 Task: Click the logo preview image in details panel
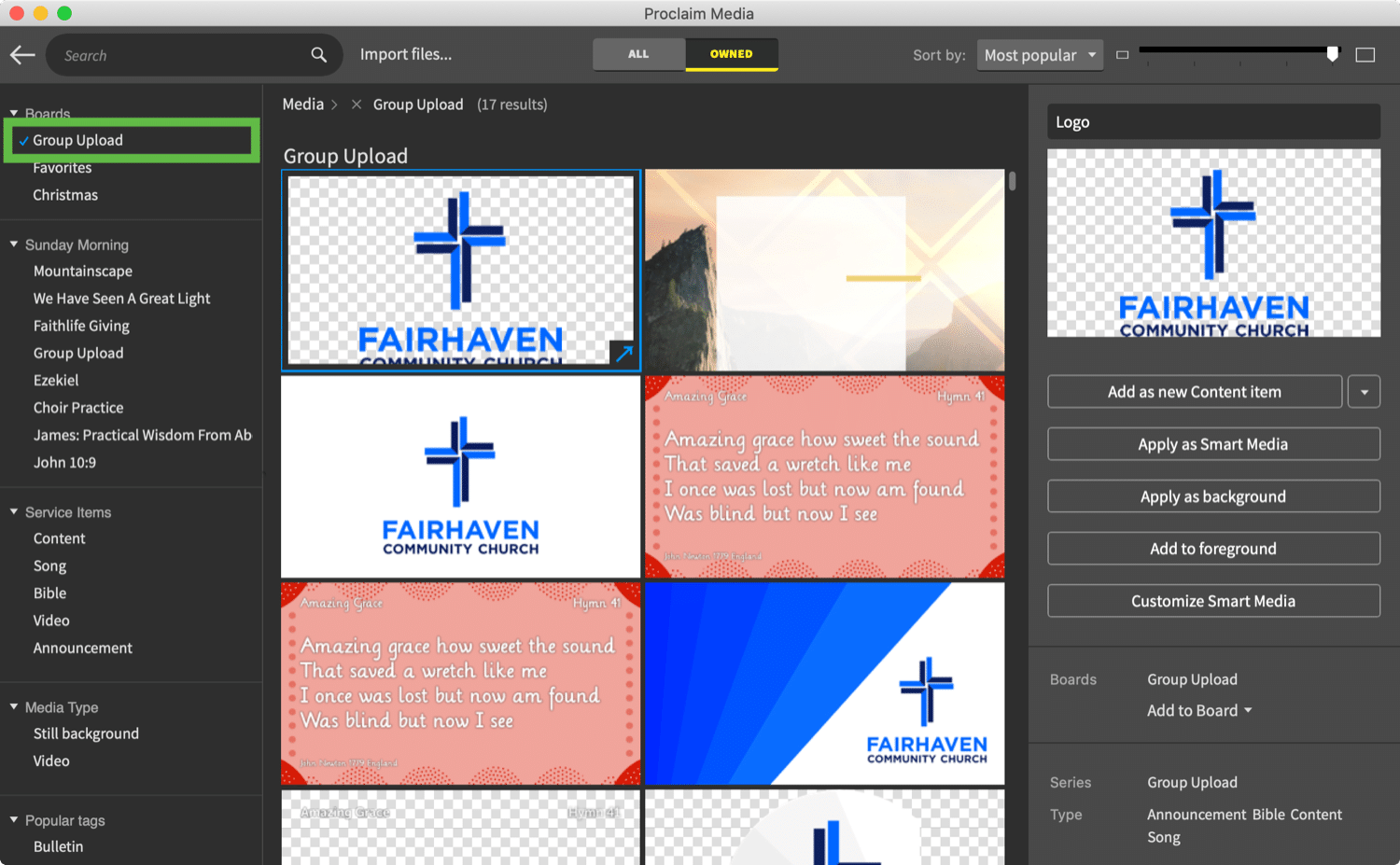[1213, 244]
